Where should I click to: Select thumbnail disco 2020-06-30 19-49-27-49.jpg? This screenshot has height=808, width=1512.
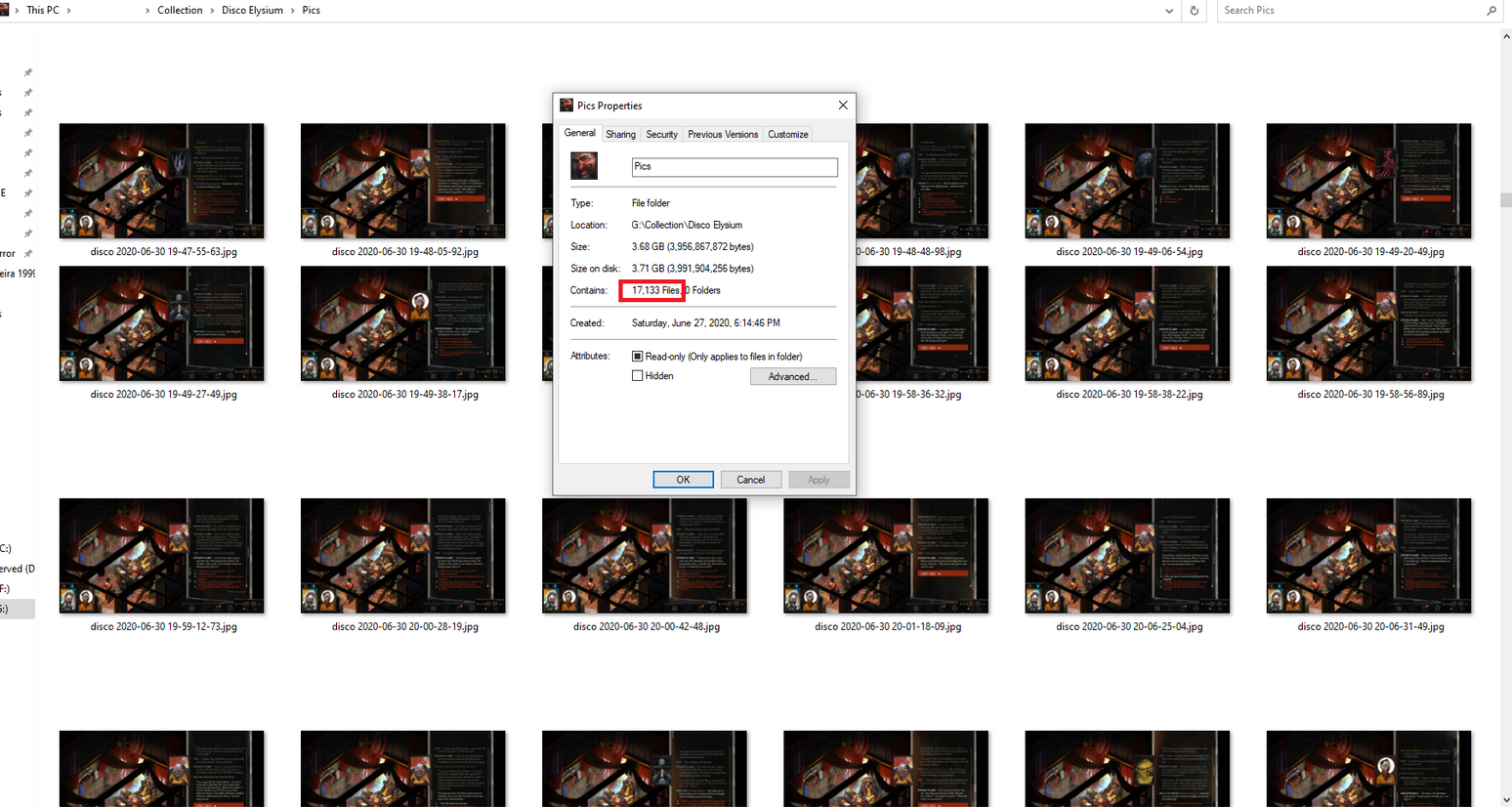[x=162, y=323]
